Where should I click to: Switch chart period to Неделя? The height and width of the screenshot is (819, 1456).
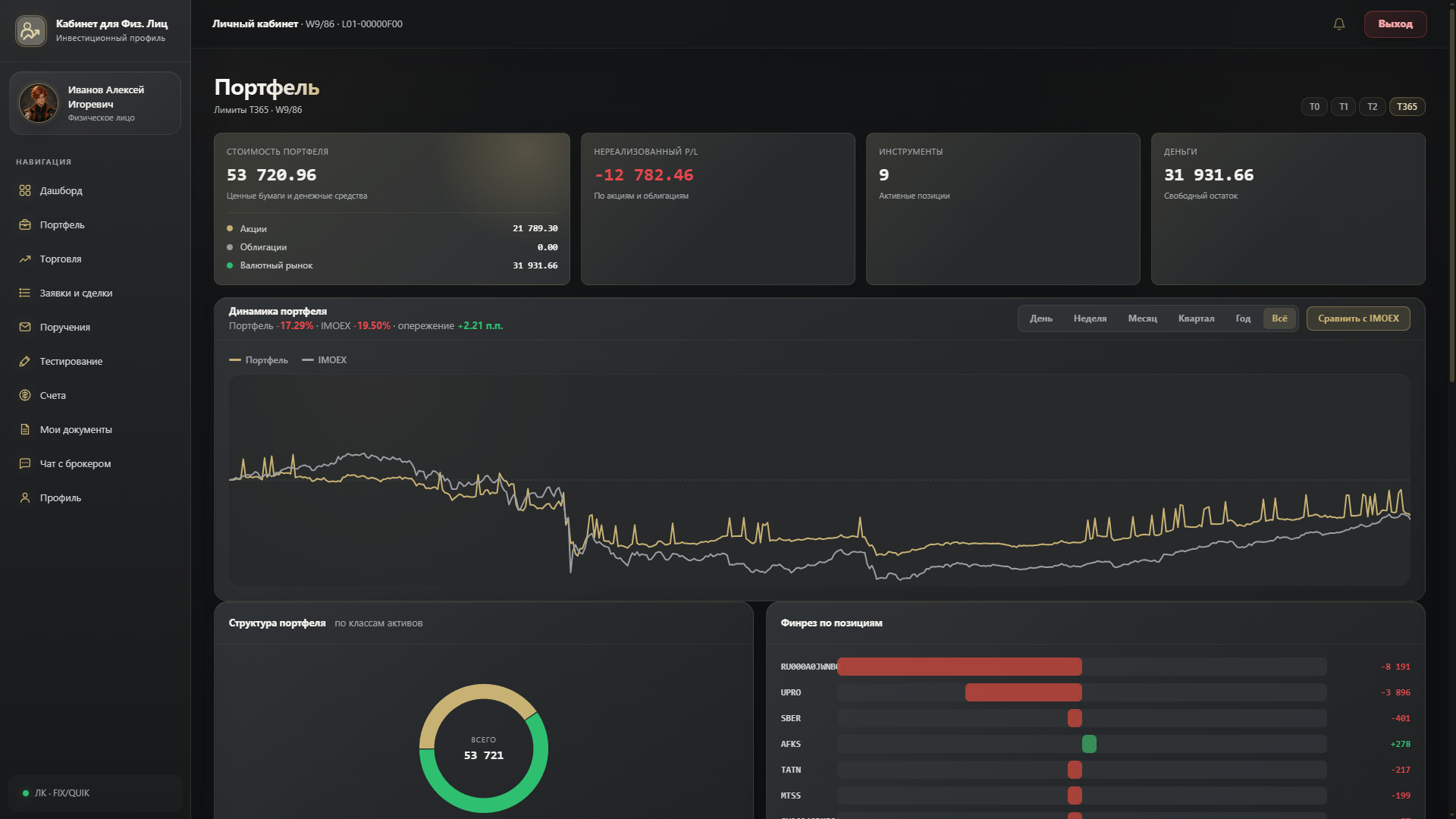click(x=1090, y=318)
